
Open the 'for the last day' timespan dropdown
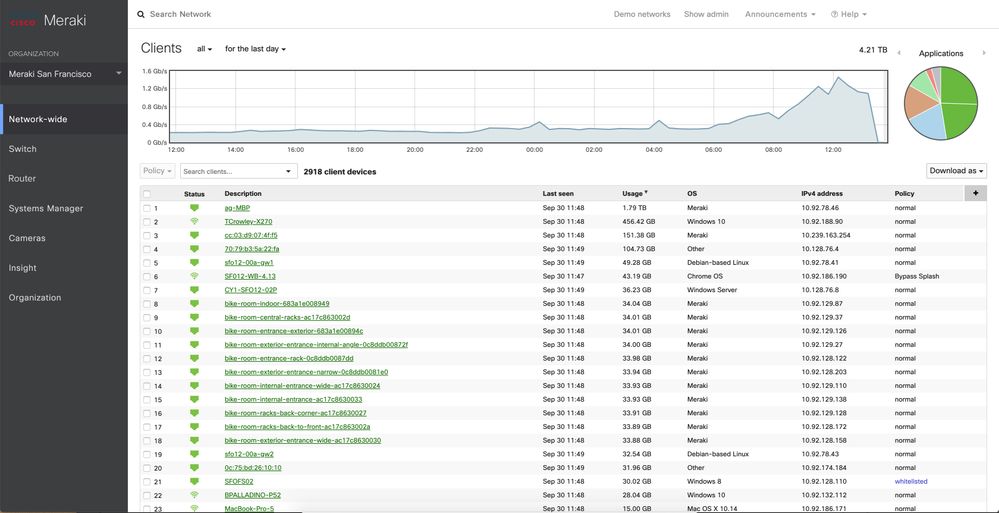[255, 49]
